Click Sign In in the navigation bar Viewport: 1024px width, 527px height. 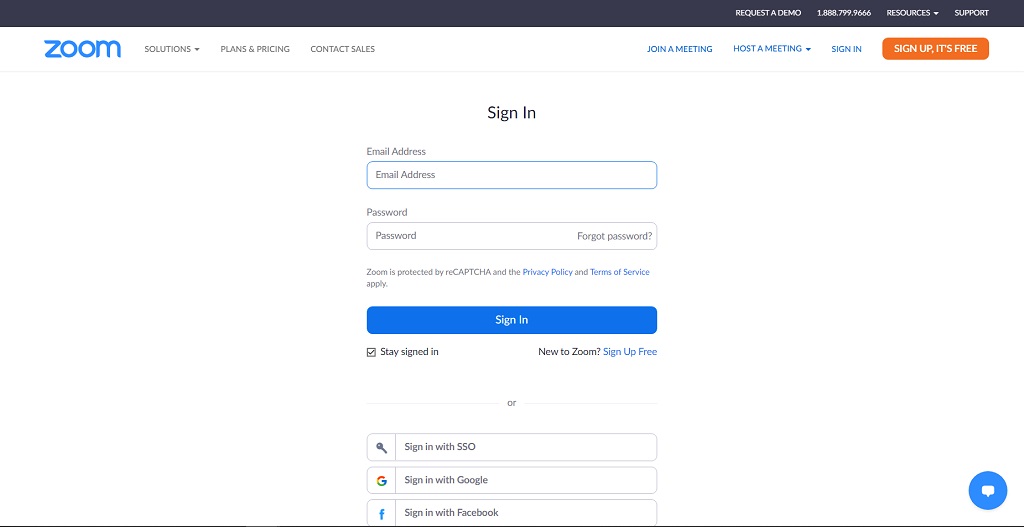click(x=846, y=49)
